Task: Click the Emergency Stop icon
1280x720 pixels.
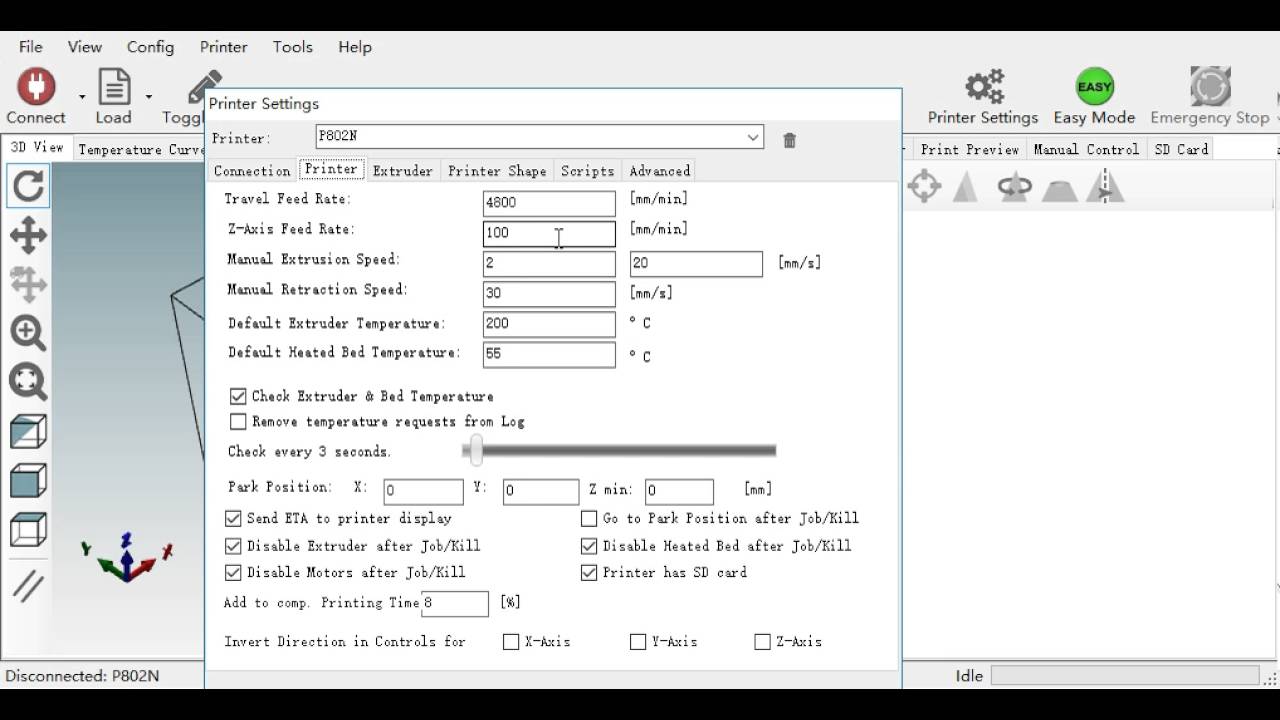Action: point(1210,87)
